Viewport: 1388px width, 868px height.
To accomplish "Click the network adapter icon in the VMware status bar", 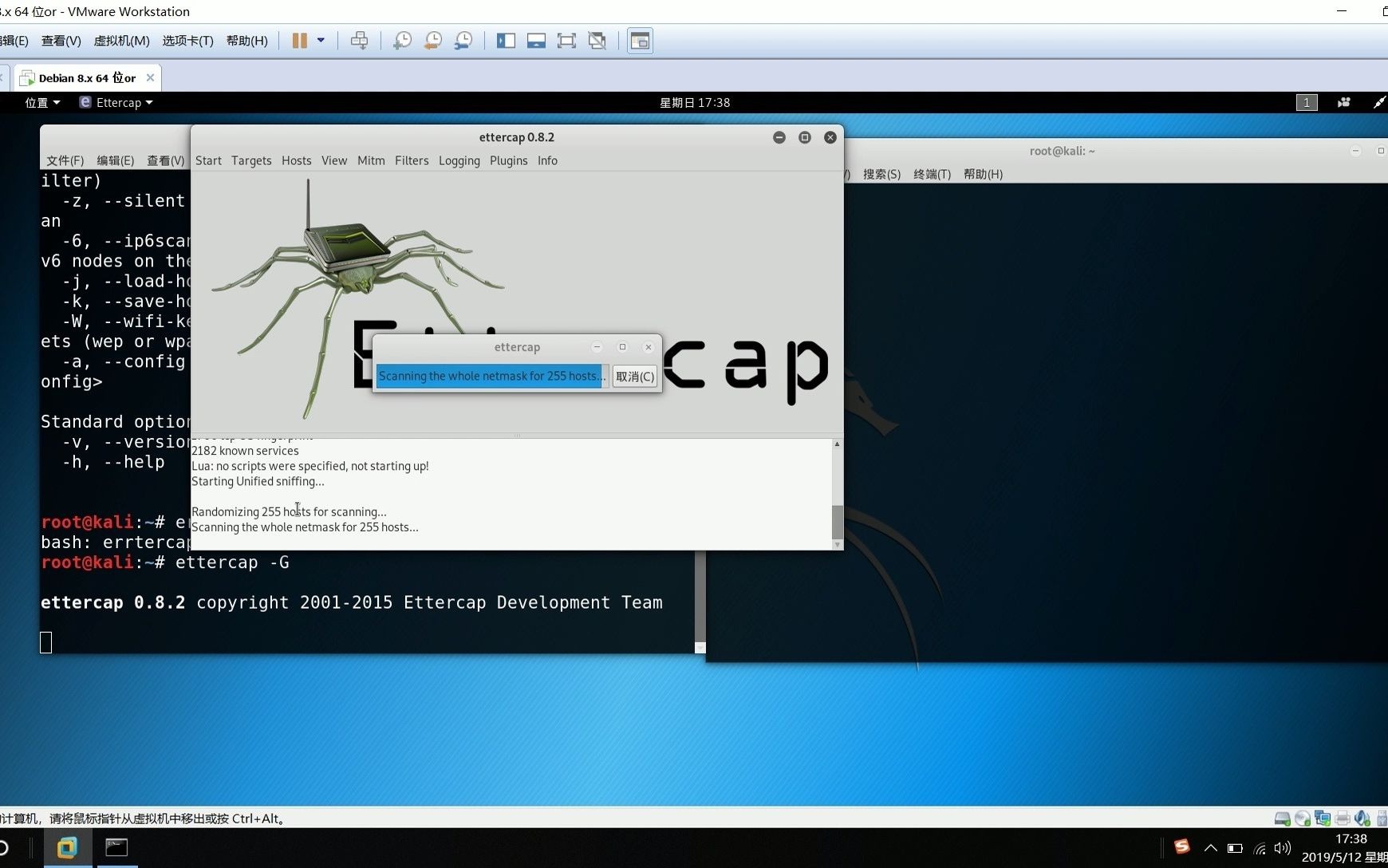I will (1323, 819).
